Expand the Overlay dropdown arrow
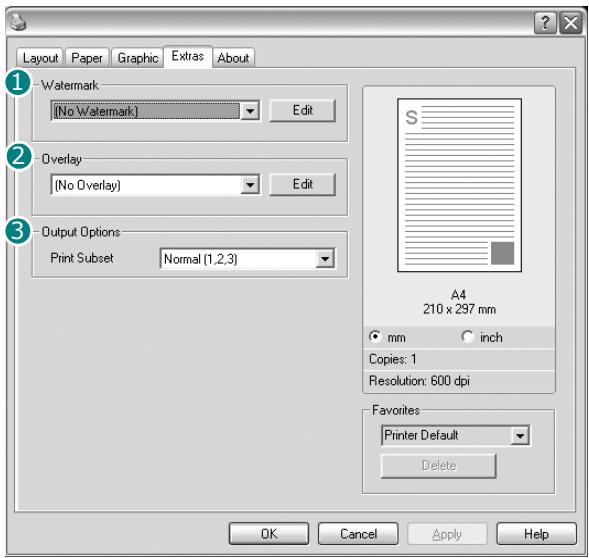This screenshot has height=558, width=589. [x=250, y=184]
